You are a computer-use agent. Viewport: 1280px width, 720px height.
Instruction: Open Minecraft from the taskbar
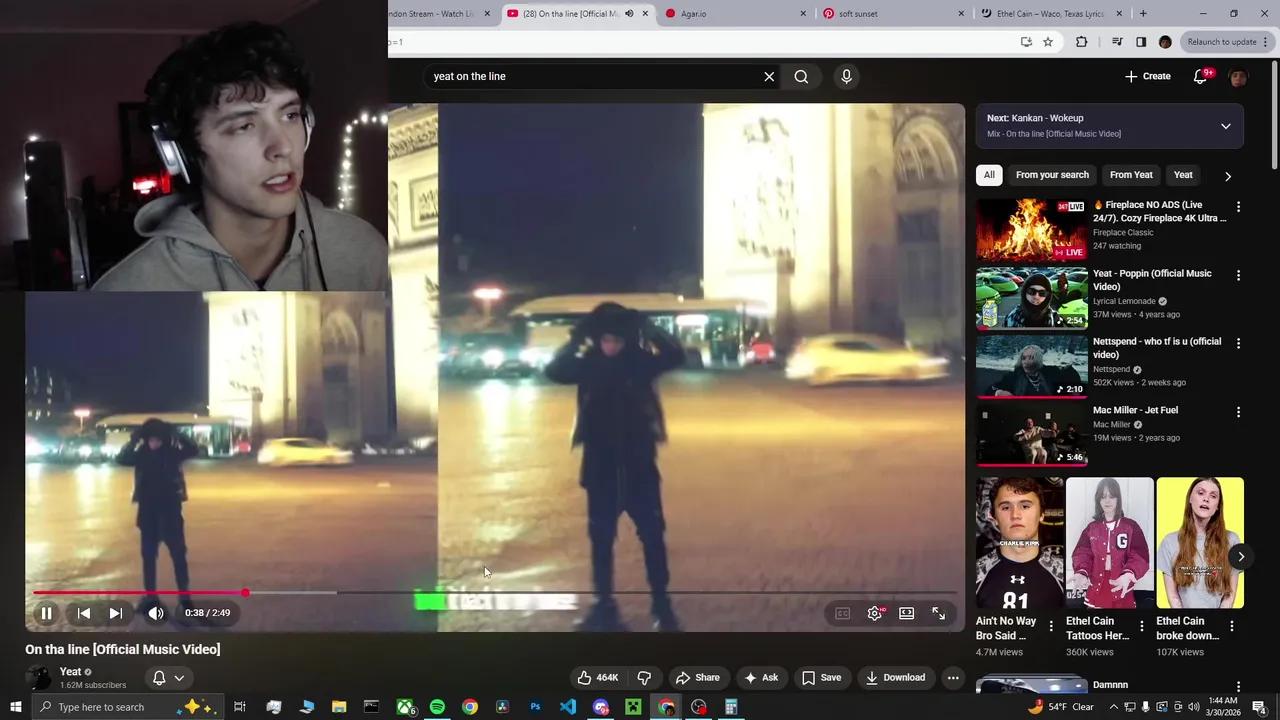point(633,707)
